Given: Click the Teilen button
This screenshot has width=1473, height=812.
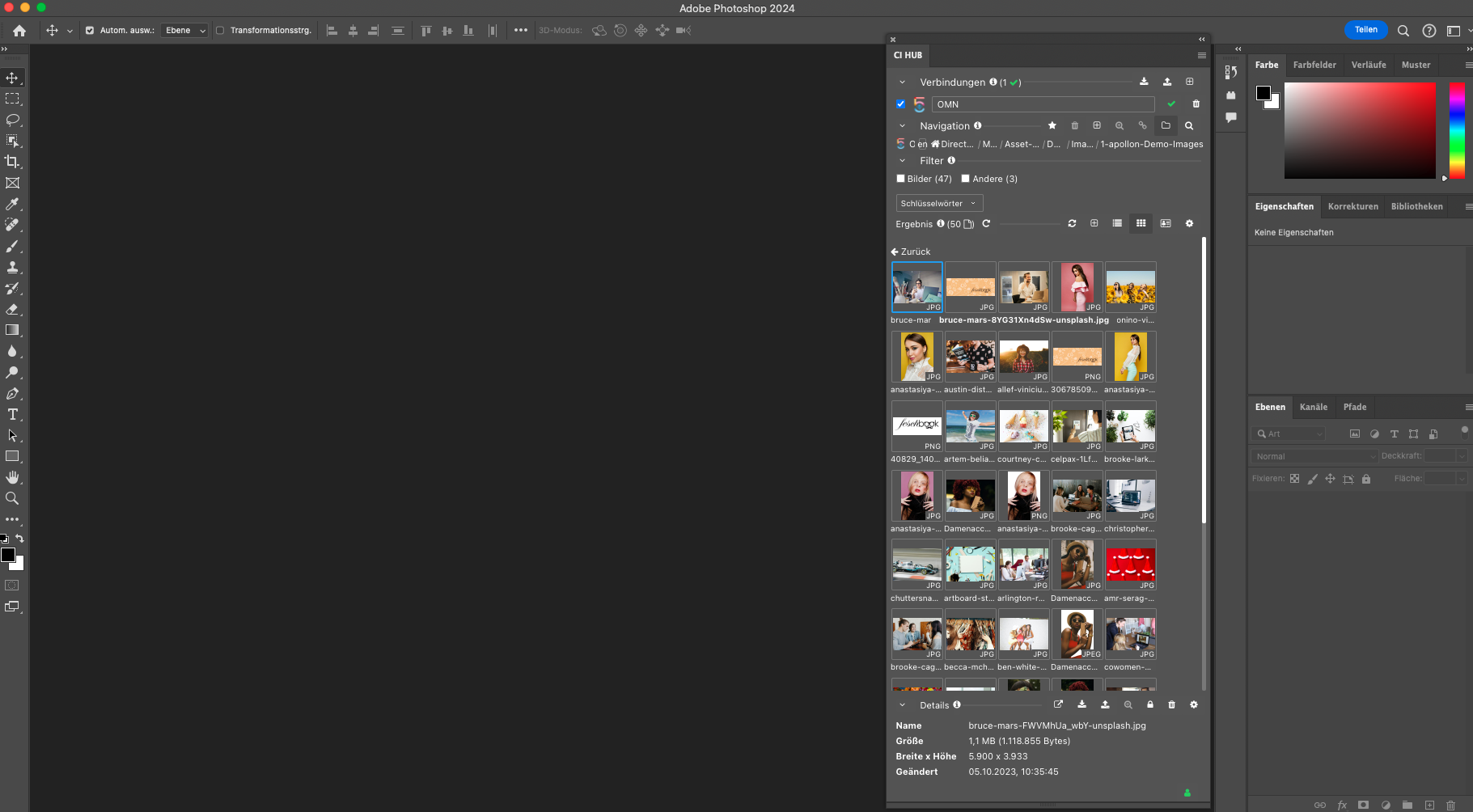Looking at the screenshot, I should tap(1365, 30).
